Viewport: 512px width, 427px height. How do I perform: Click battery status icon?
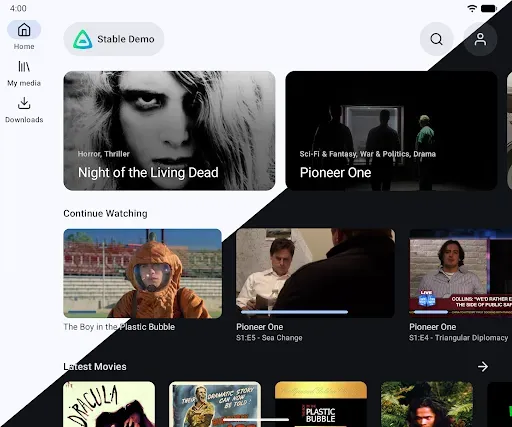pyautogui.click(x=489, y=9)
